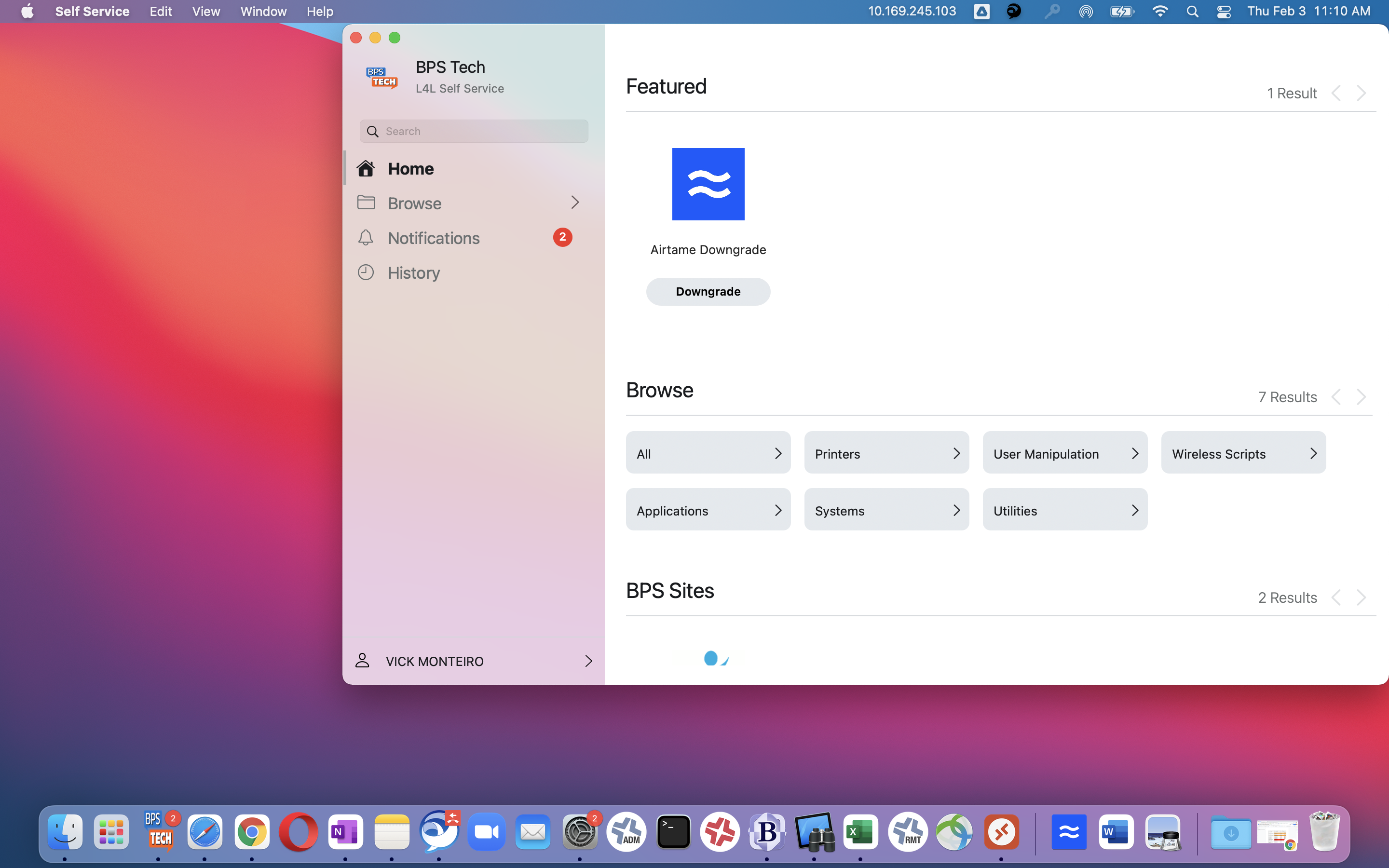Open Finder from the Dock
This screenshot has height=868, width=1389.
click(x=65, y=832)
